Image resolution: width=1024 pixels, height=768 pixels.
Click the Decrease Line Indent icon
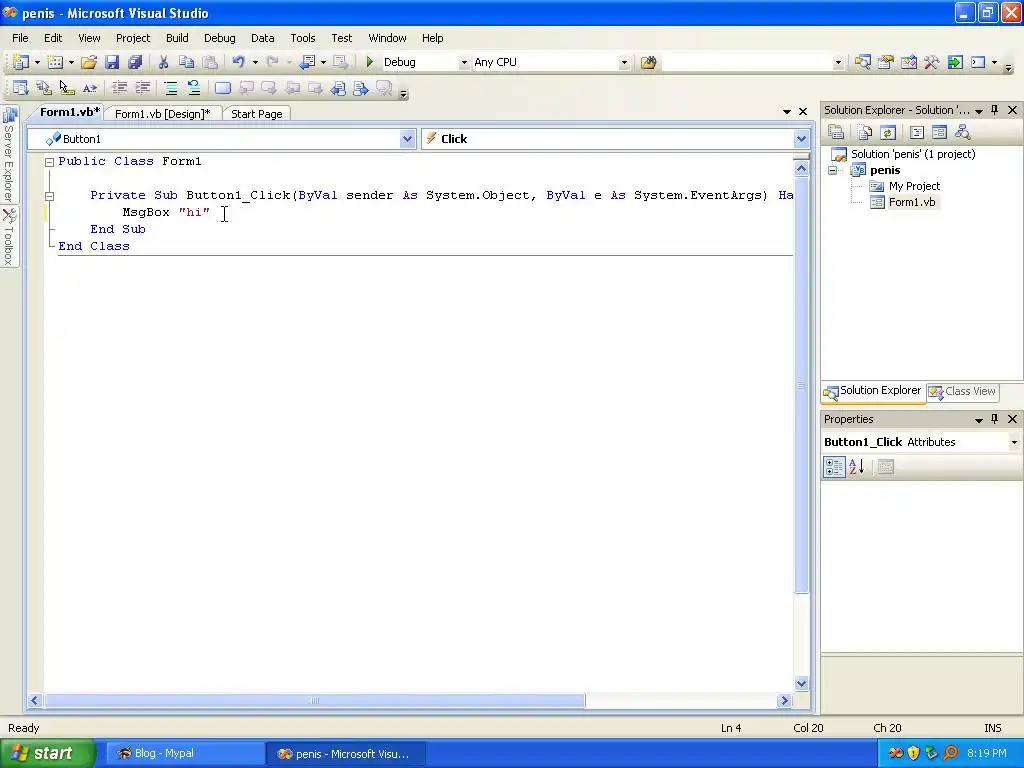(120, 88)
